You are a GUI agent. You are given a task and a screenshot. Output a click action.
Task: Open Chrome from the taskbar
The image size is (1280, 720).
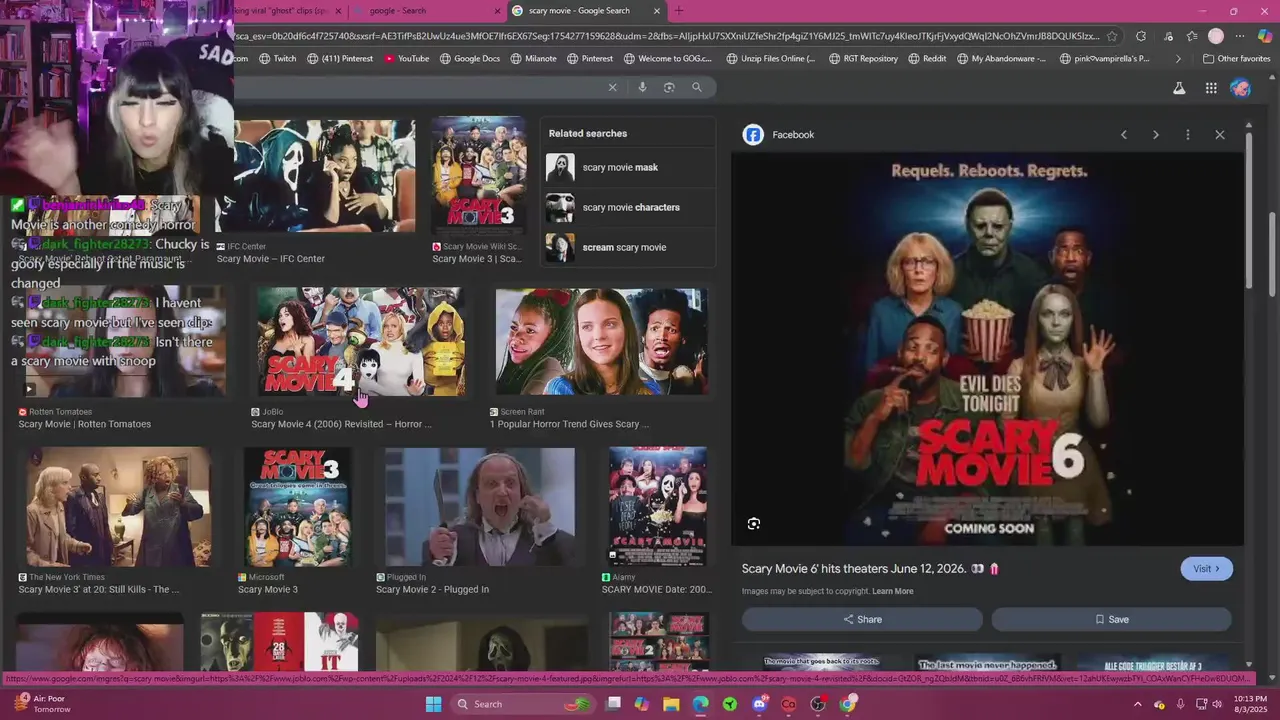(x=848, y=704)
